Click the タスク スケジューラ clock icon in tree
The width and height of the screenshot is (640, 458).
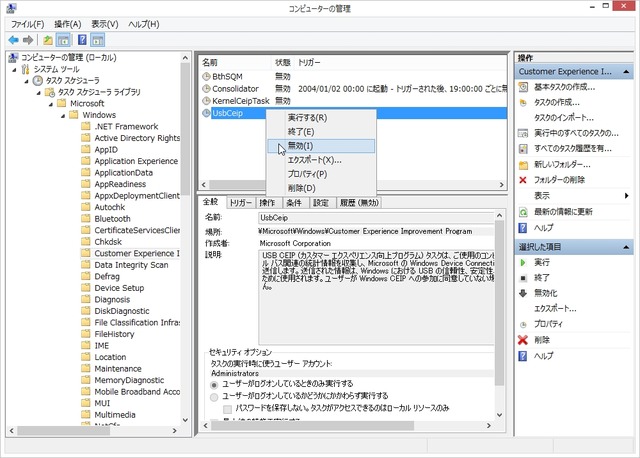coord(38,80)
